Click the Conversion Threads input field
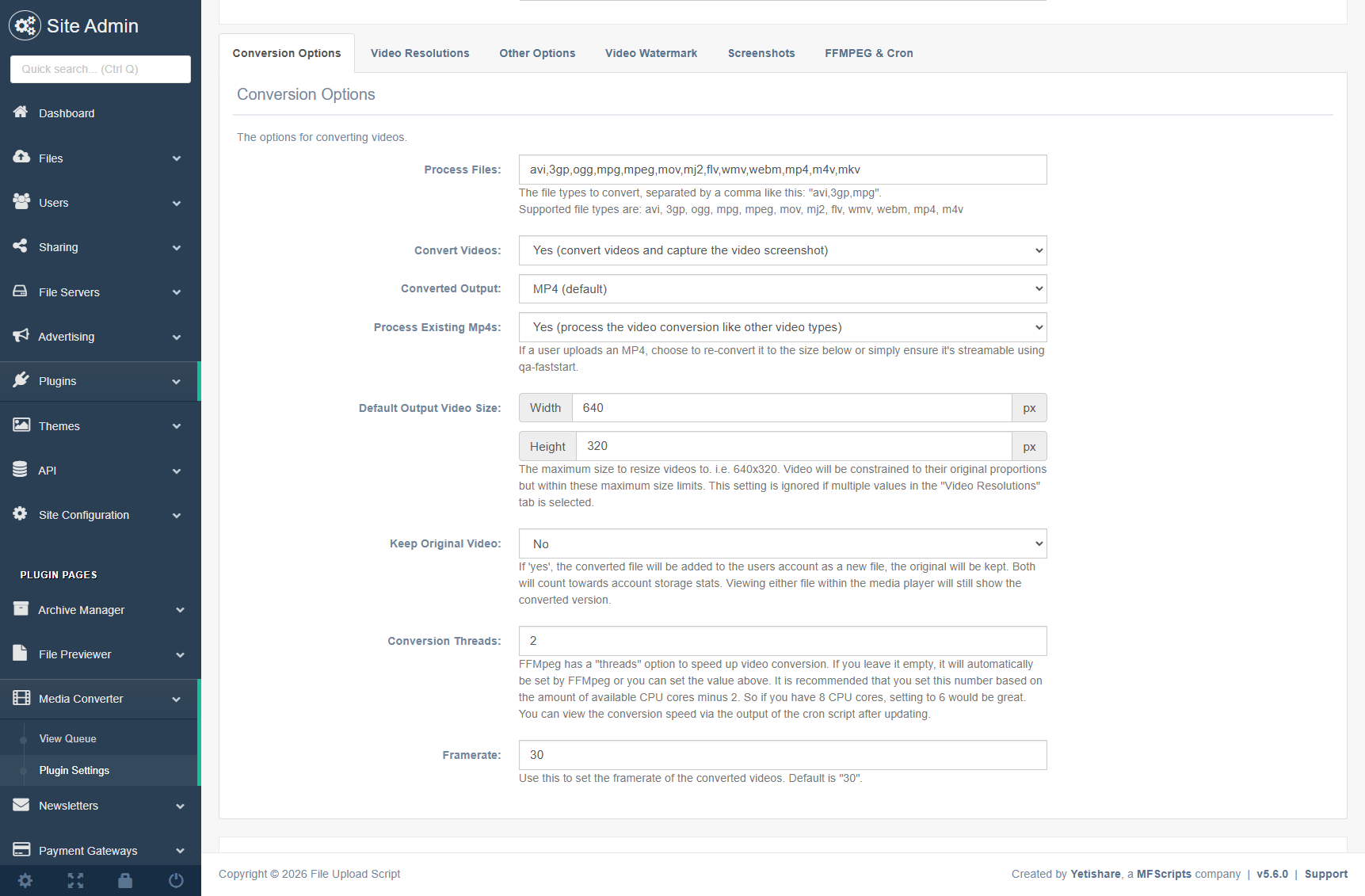The image size is (1365, 896). (782, 641)
